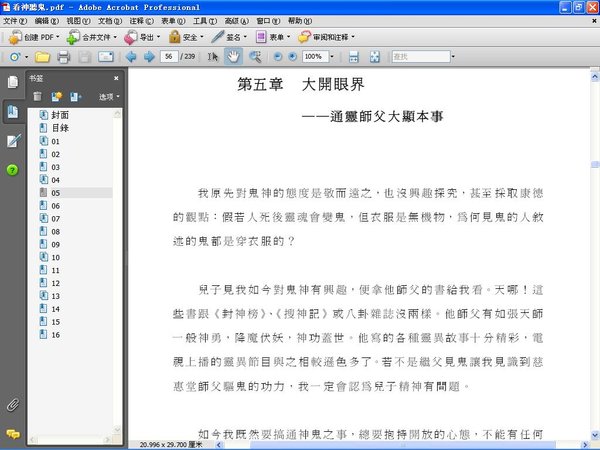Toggle the Signatures panel button
The image size is (600, 450).
pyautogui.click(x=13, y=141)
